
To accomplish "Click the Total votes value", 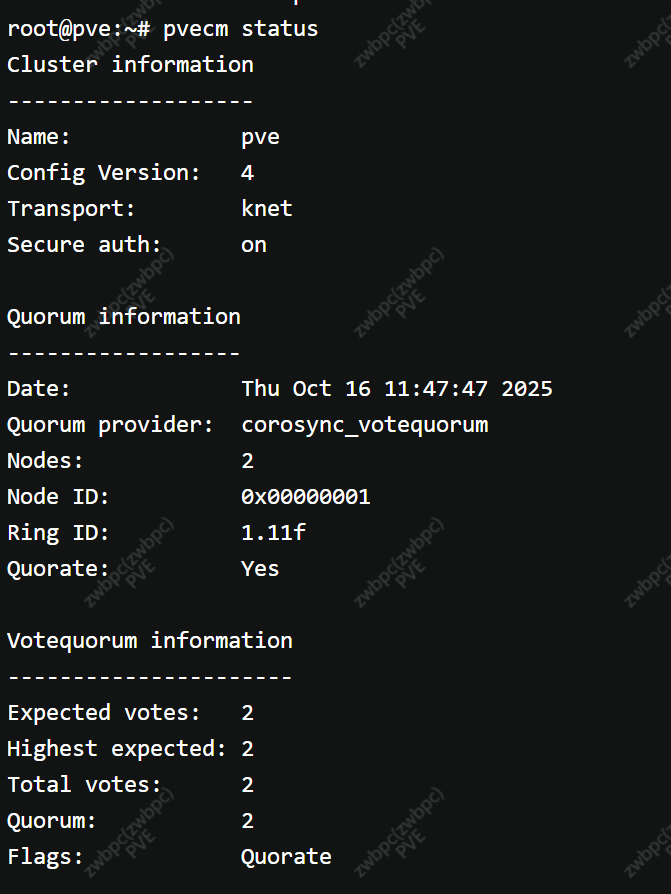I will click(x=247, y=784).
